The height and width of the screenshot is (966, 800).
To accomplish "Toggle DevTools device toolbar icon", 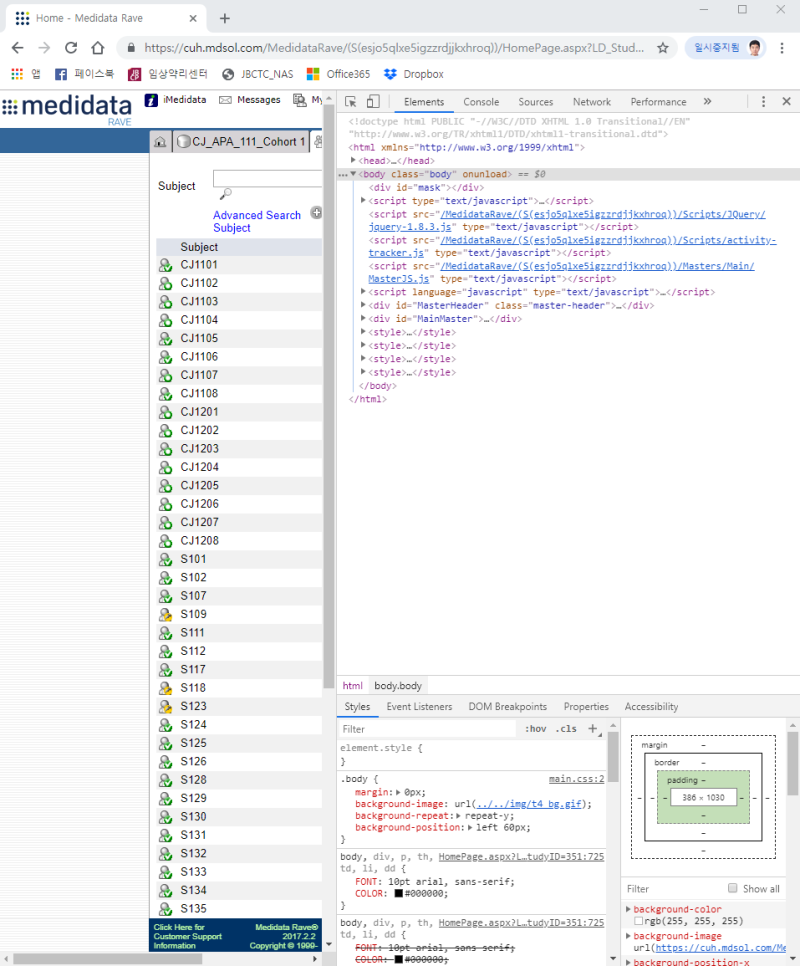I will [x=373, y=102].
